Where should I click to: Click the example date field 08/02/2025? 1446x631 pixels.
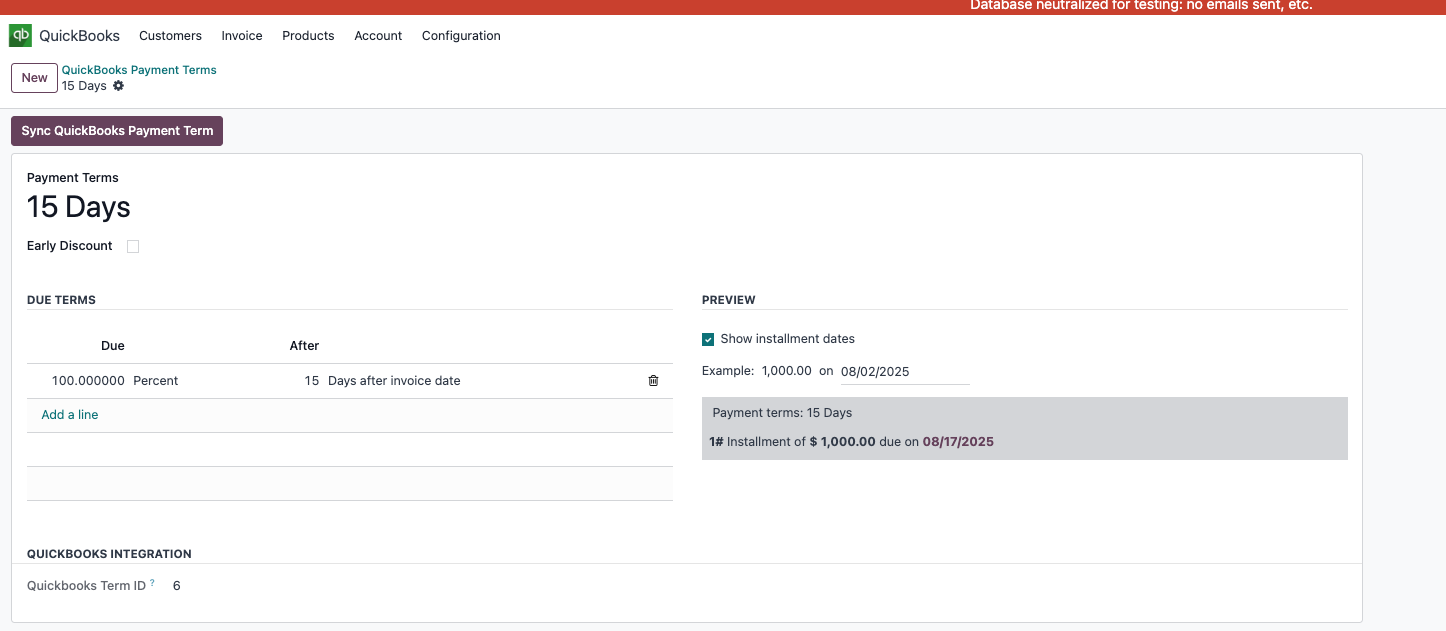[x=905, y=371]
